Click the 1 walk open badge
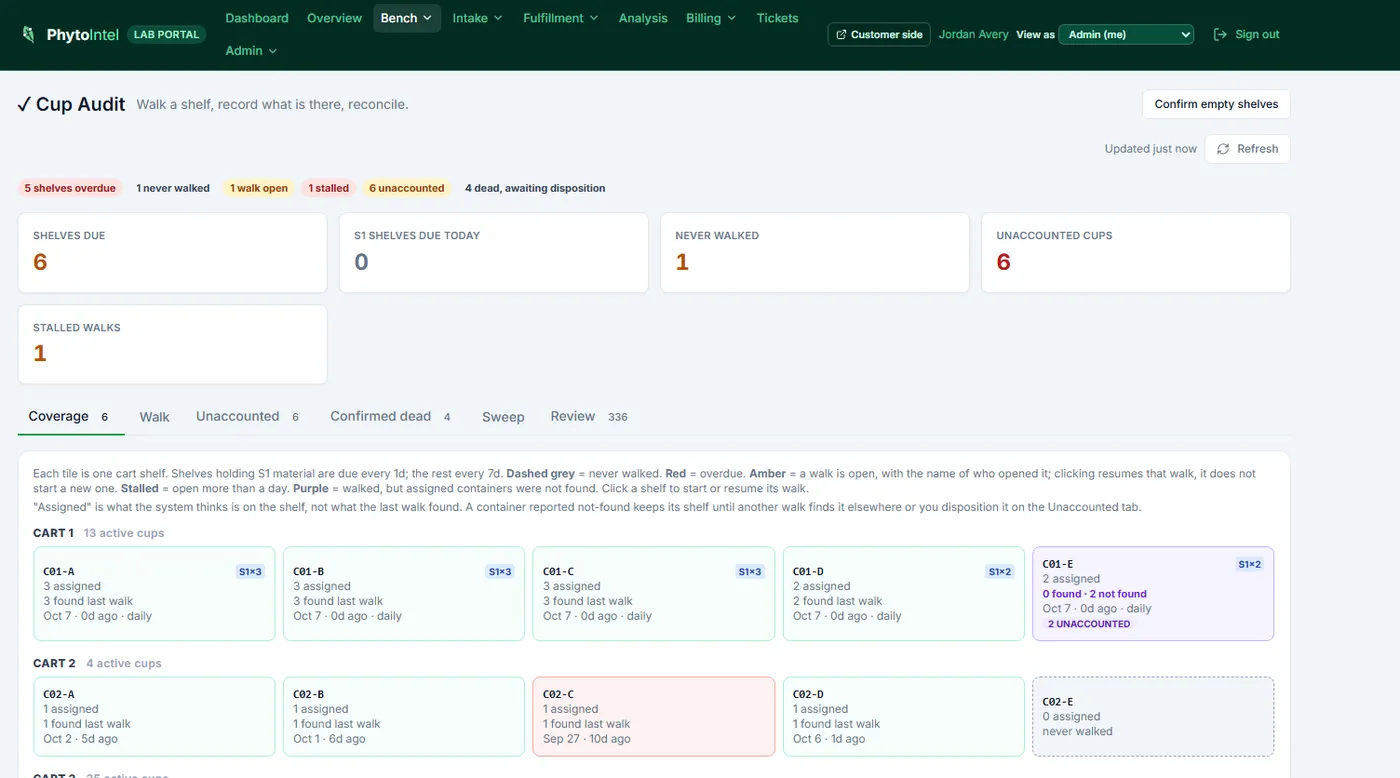The width and height of the screenshot is (1400, 778). click(259, 188)
